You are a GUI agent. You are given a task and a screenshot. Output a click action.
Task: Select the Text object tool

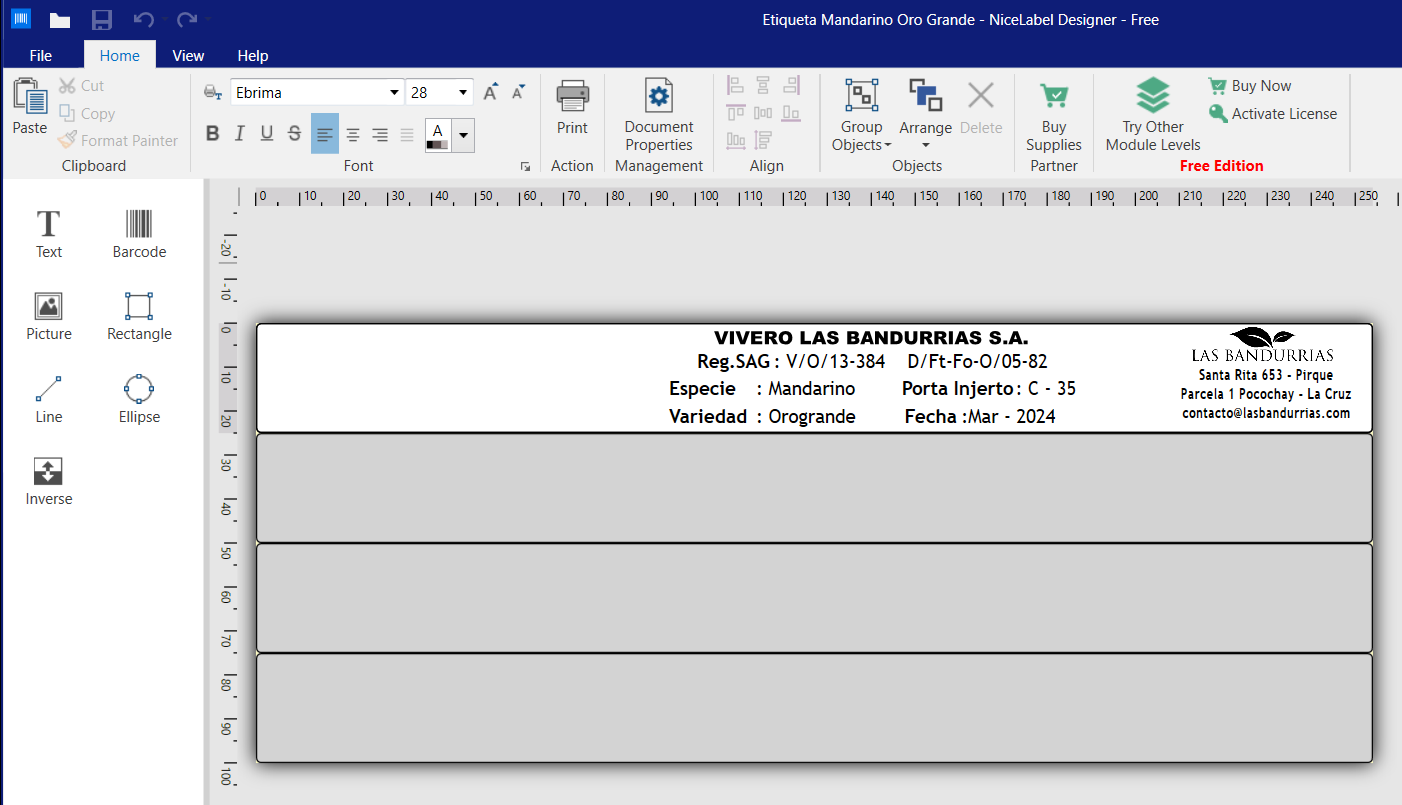point(49,235)
